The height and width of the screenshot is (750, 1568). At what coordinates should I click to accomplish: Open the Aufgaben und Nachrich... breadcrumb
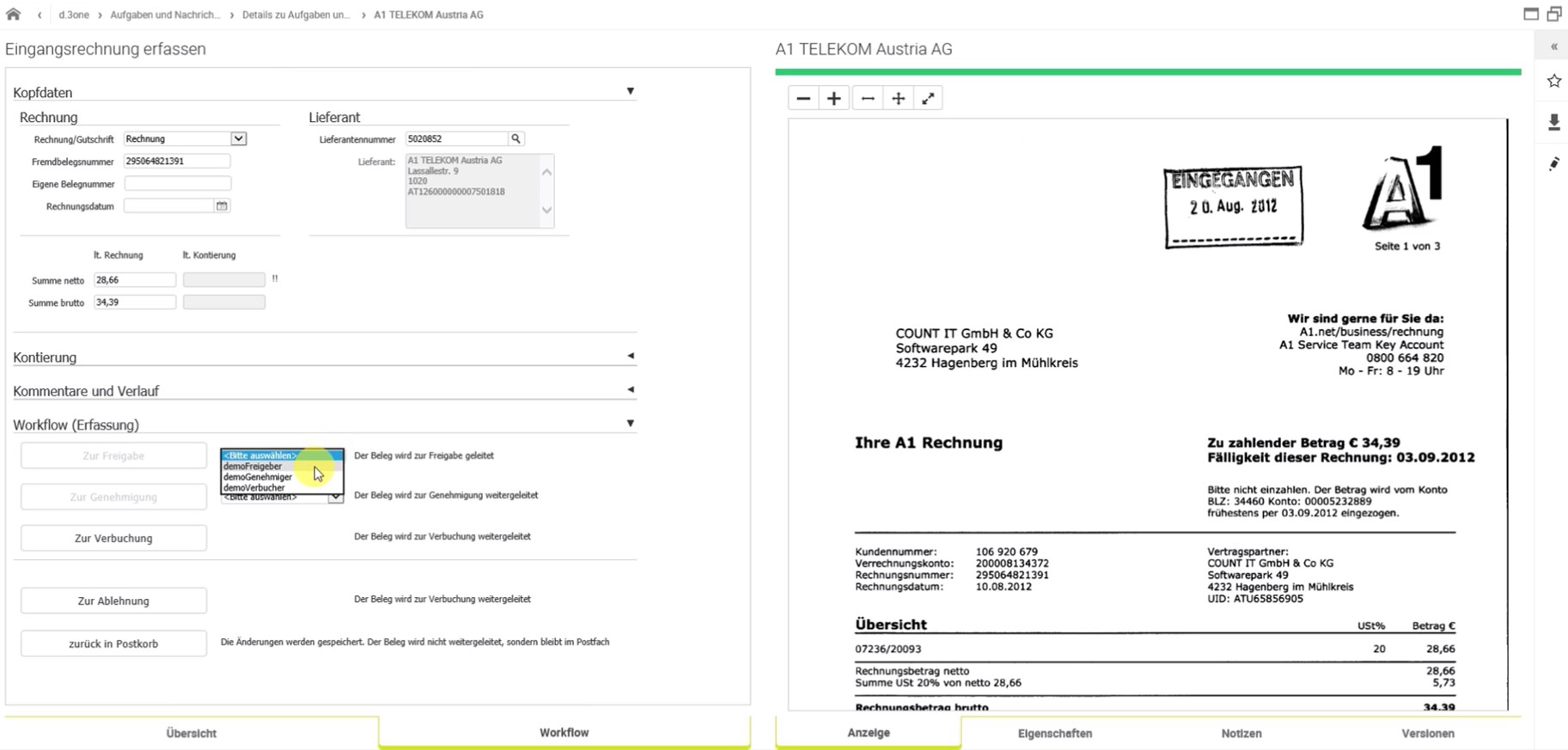click(x=165, y=15)
